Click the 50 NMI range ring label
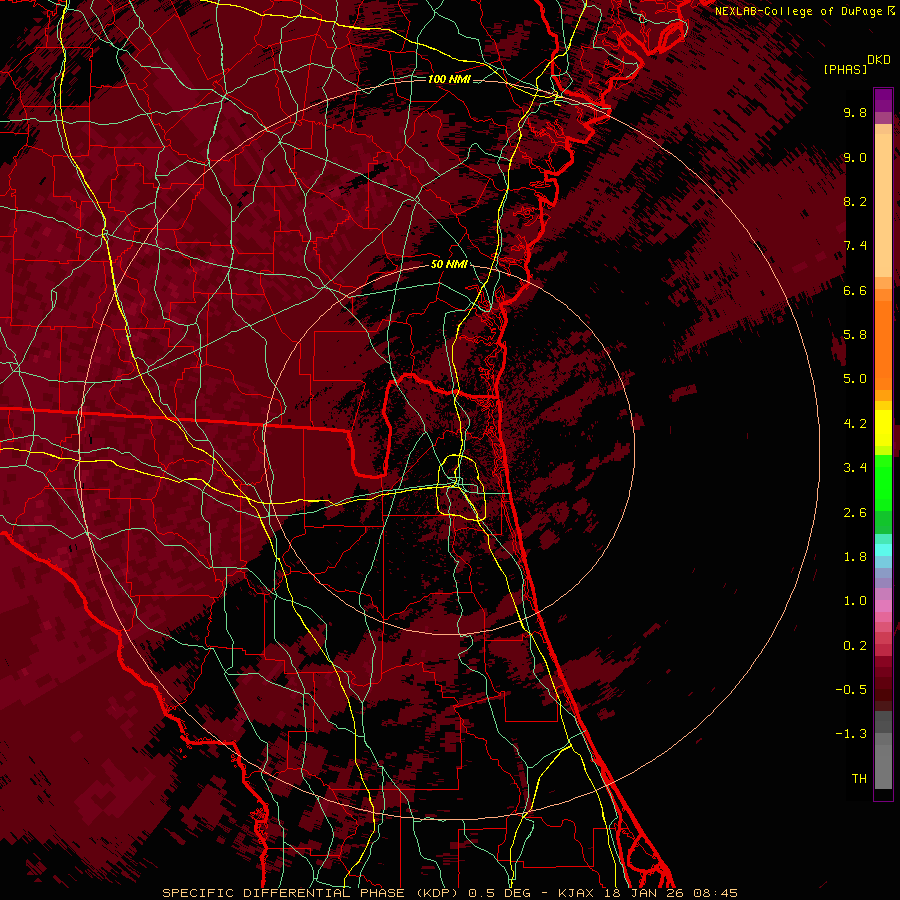 [x=449, y=265]
